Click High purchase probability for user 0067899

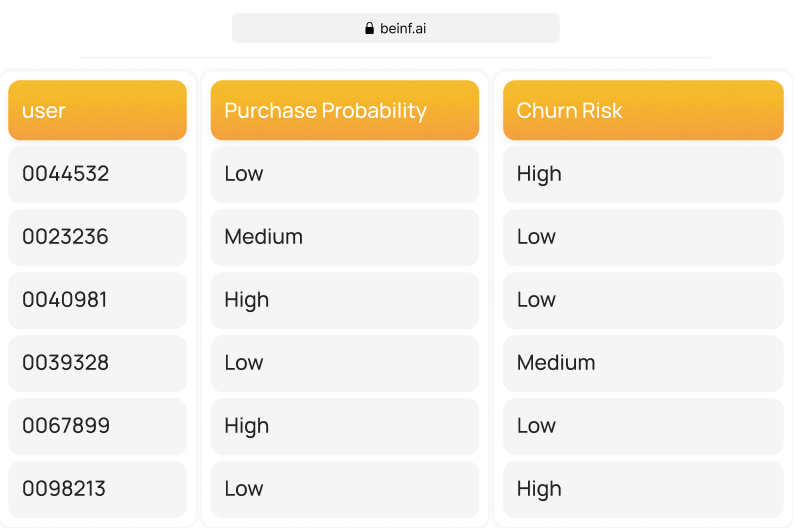pyautogui.click(x=345, y=426)
